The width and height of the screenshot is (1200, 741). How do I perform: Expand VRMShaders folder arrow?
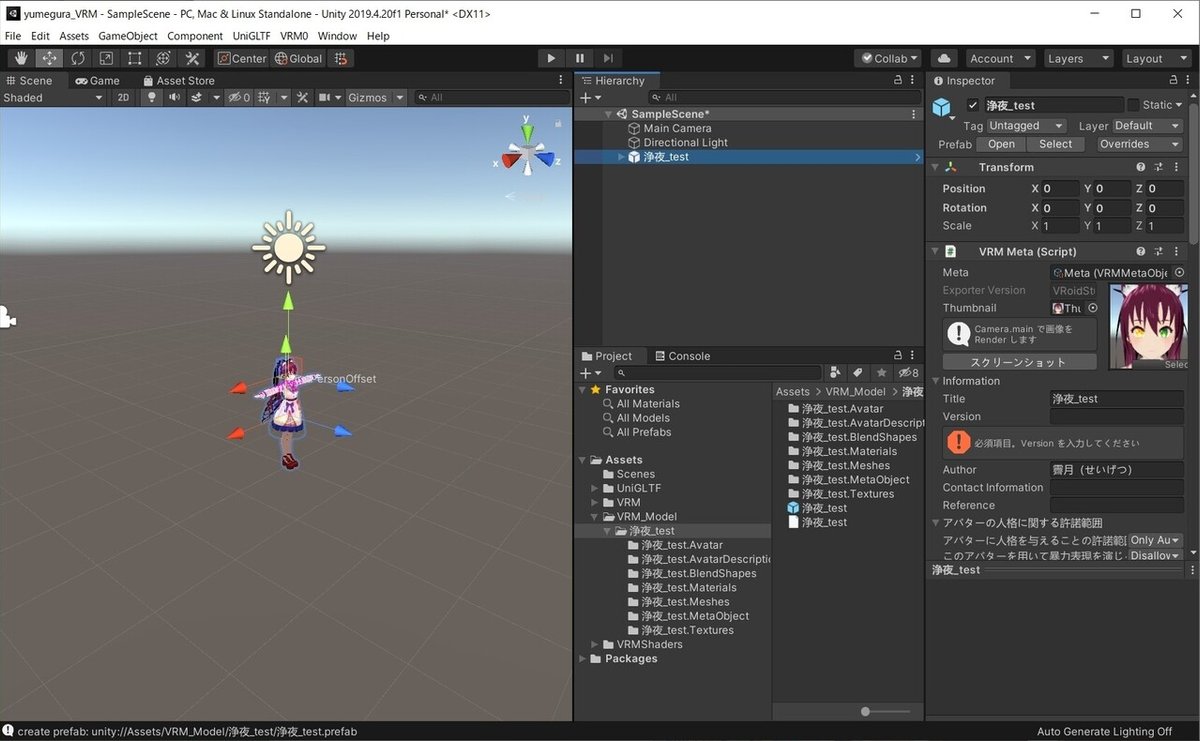[x=595, y=644]
